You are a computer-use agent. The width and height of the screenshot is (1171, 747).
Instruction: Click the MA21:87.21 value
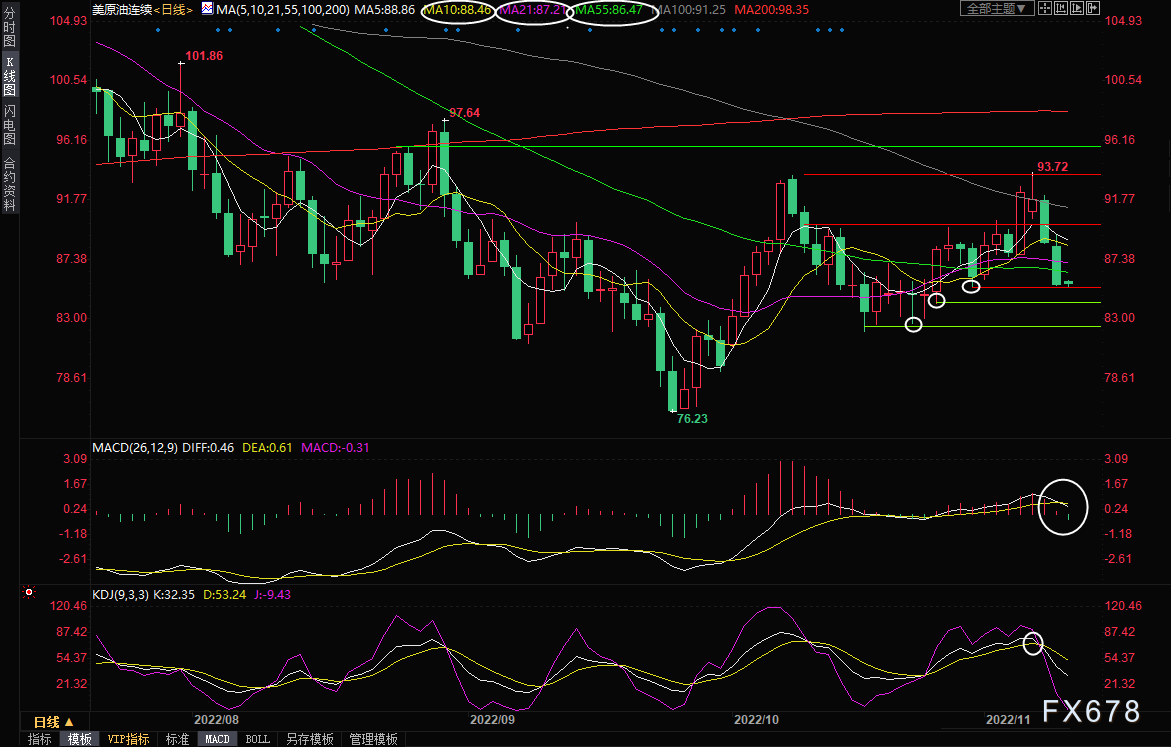[534, 10]
